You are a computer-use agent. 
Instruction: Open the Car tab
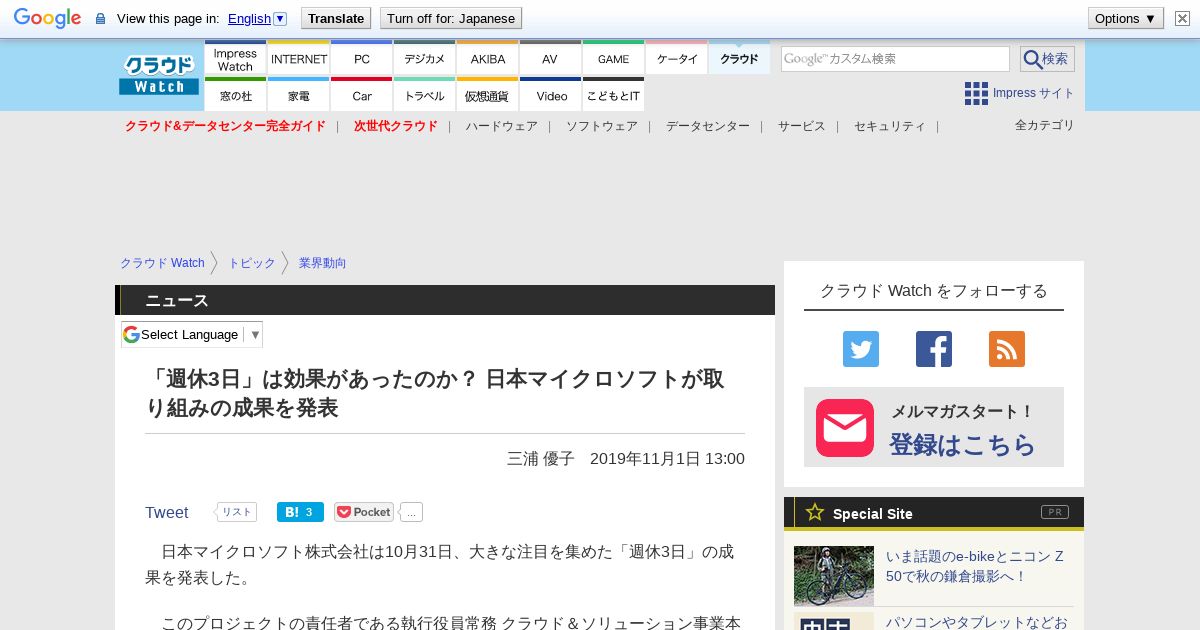362,95
